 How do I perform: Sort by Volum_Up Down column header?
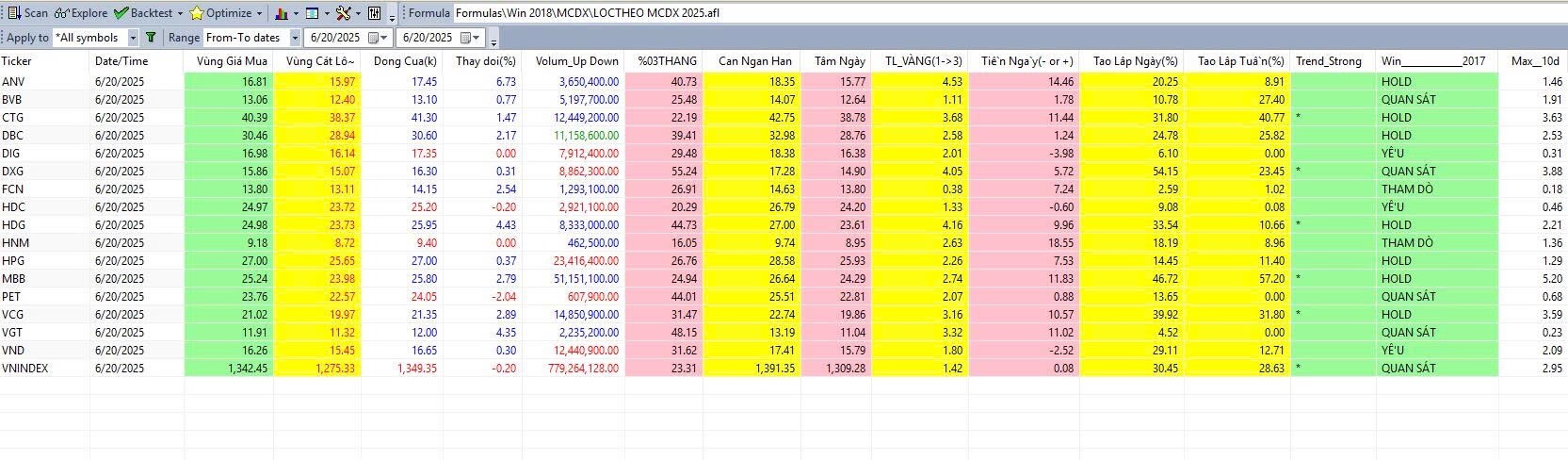pyautogui.click(x=576, y=61)
